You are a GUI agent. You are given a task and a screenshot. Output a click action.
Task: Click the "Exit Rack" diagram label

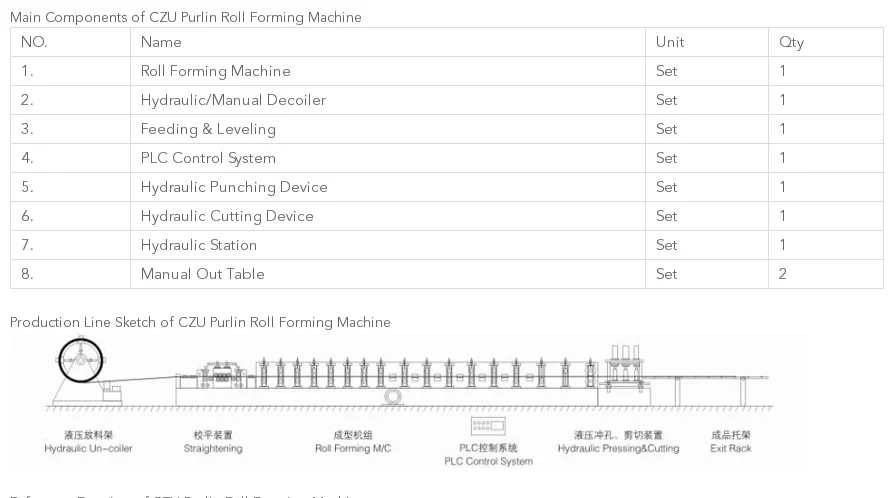click(x=730, y=449)
